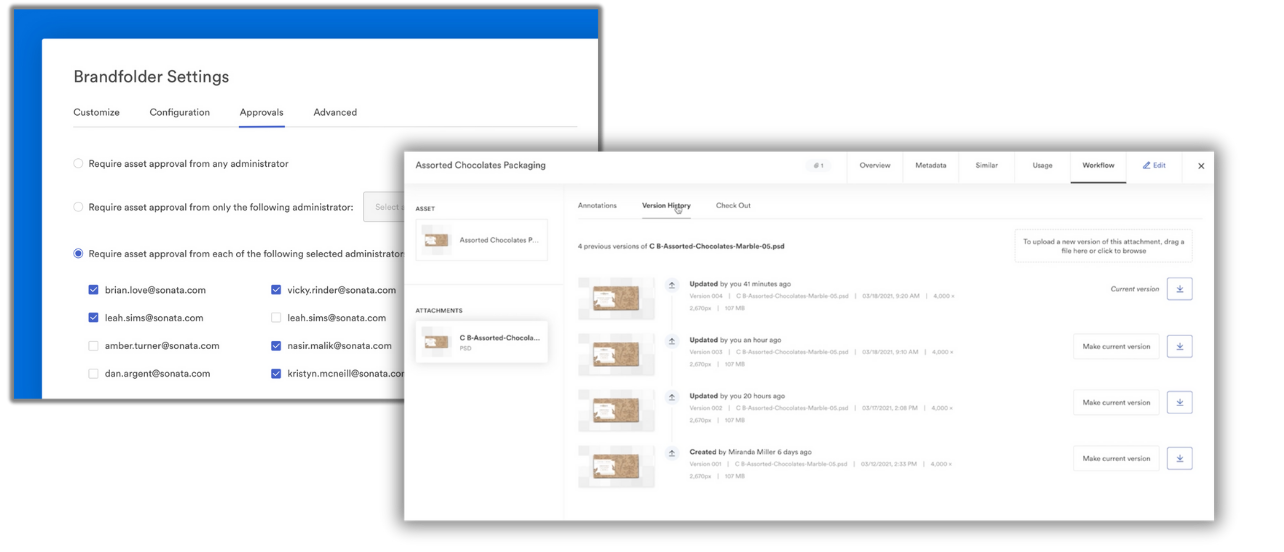The width and height of the screenshot is (1284, 552).
Task: Click 'Updated by you an hour ago' text
Action: click(x=735, y=340)
